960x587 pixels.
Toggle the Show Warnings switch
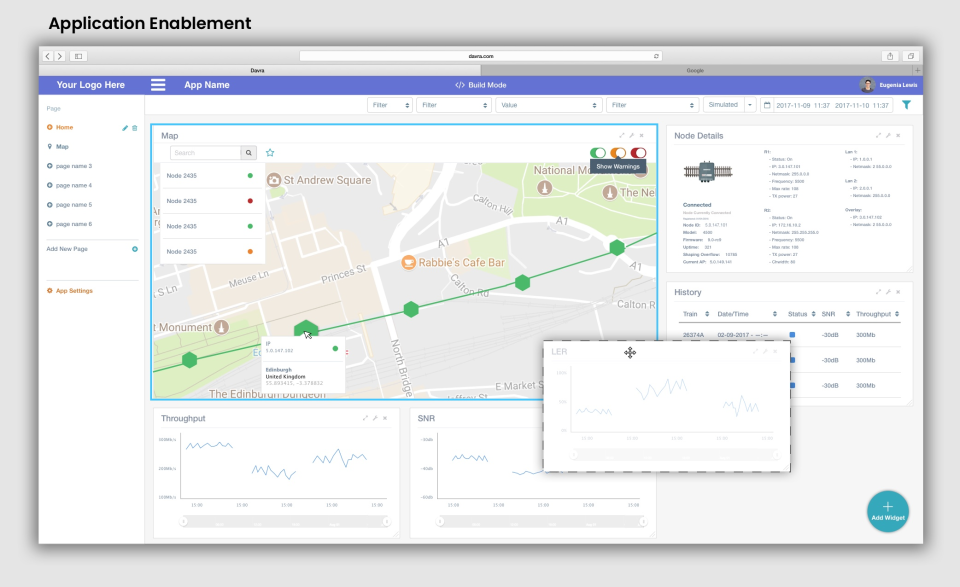[618, 152]
